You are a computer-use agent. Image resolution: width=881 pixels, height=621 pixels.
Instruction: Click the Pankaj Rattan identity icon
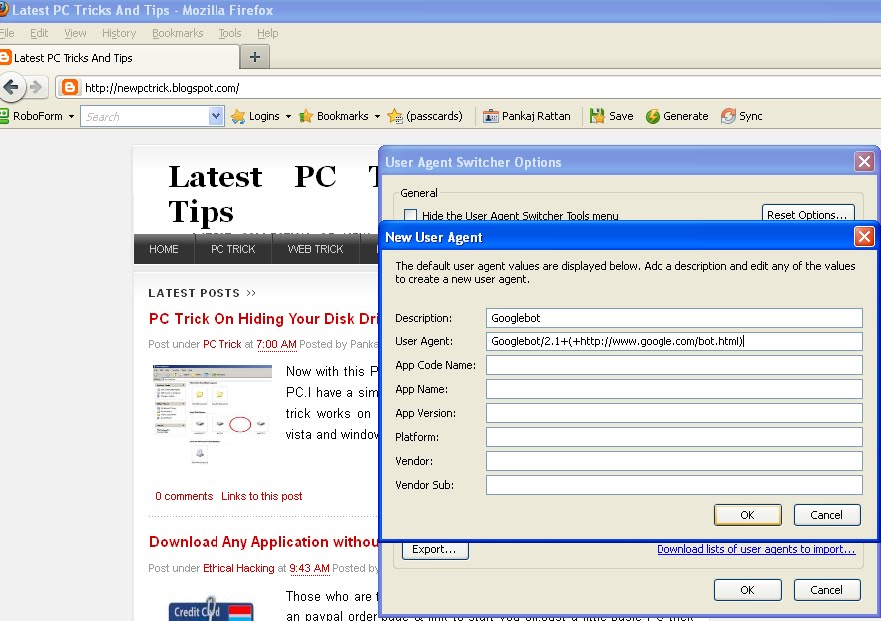pyautogui.click(x=491, y=116)
